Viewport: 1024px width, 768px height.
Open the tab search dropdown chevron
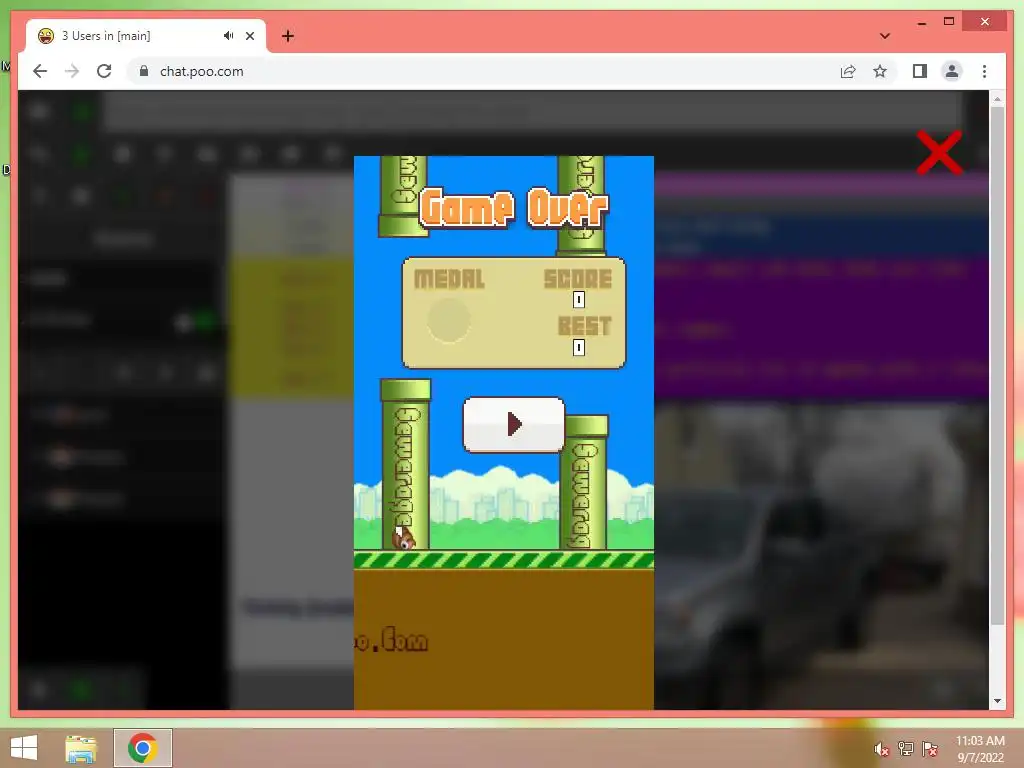point(885,36)
